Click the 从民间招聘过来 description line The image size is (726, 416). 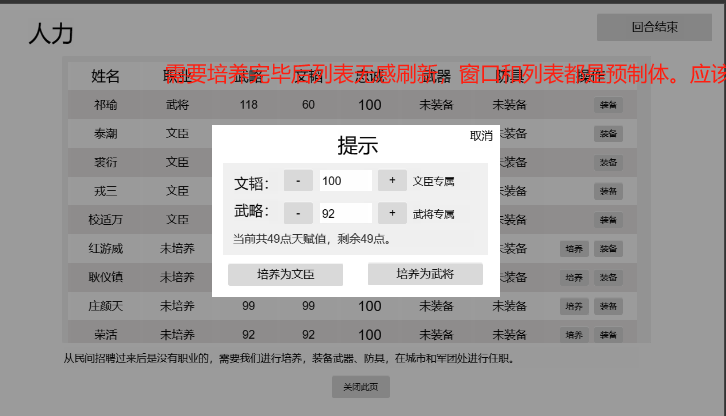pos(289,359)
